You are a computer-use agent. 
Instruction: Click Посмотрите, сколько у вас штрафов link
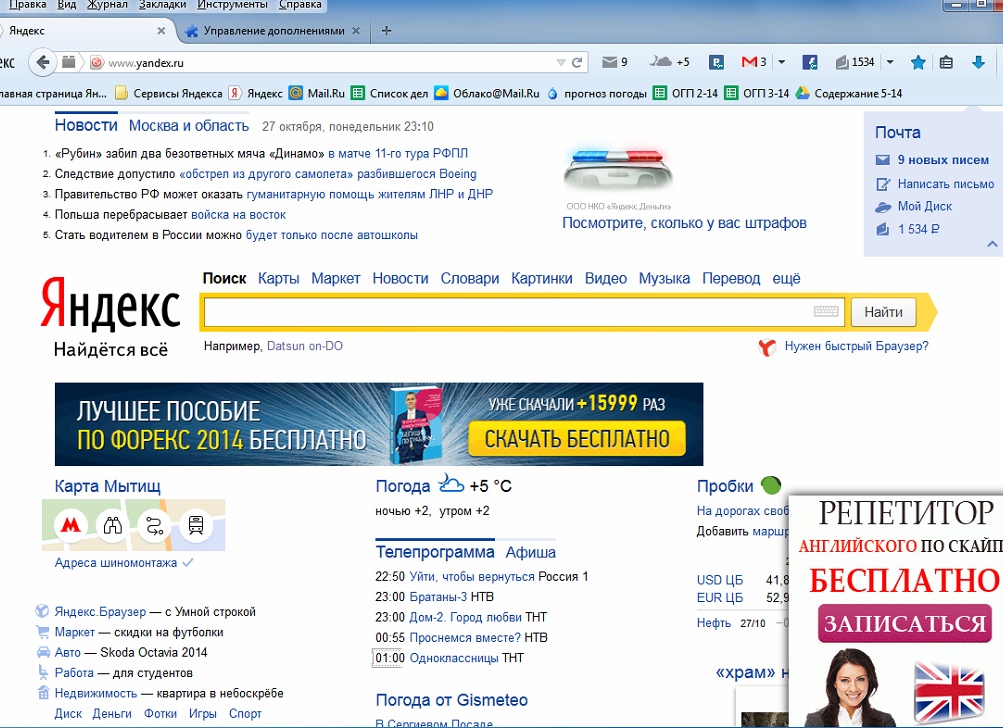pyautogui.click(x=684, y=223)
